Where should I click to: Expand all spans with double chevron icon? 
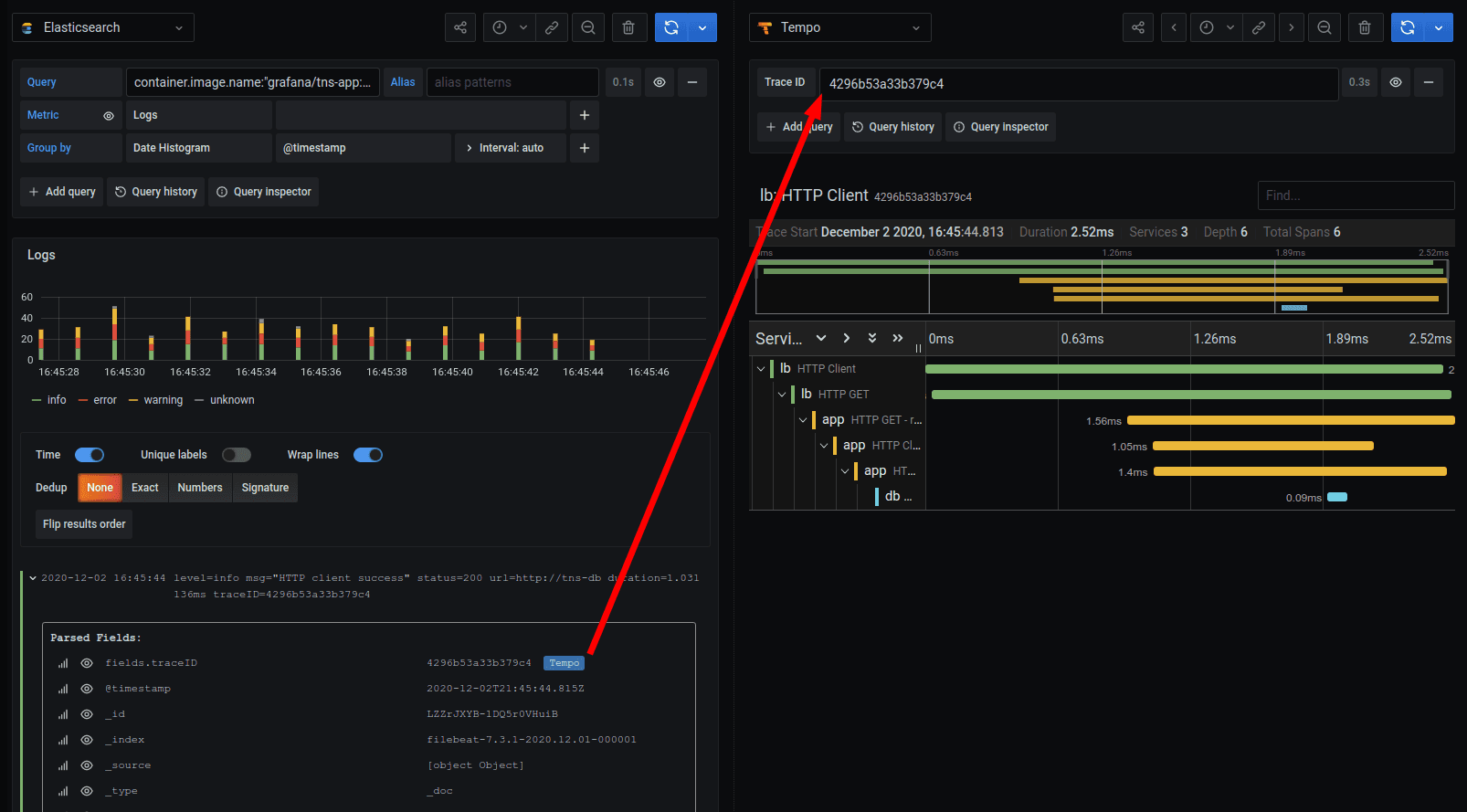tap(872, 338)
